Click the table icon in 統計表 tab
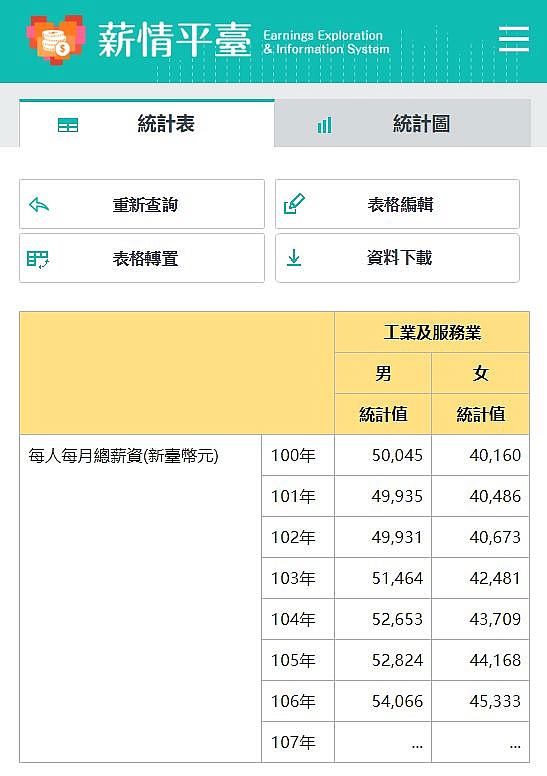547x776 pixels. point(68,125)
